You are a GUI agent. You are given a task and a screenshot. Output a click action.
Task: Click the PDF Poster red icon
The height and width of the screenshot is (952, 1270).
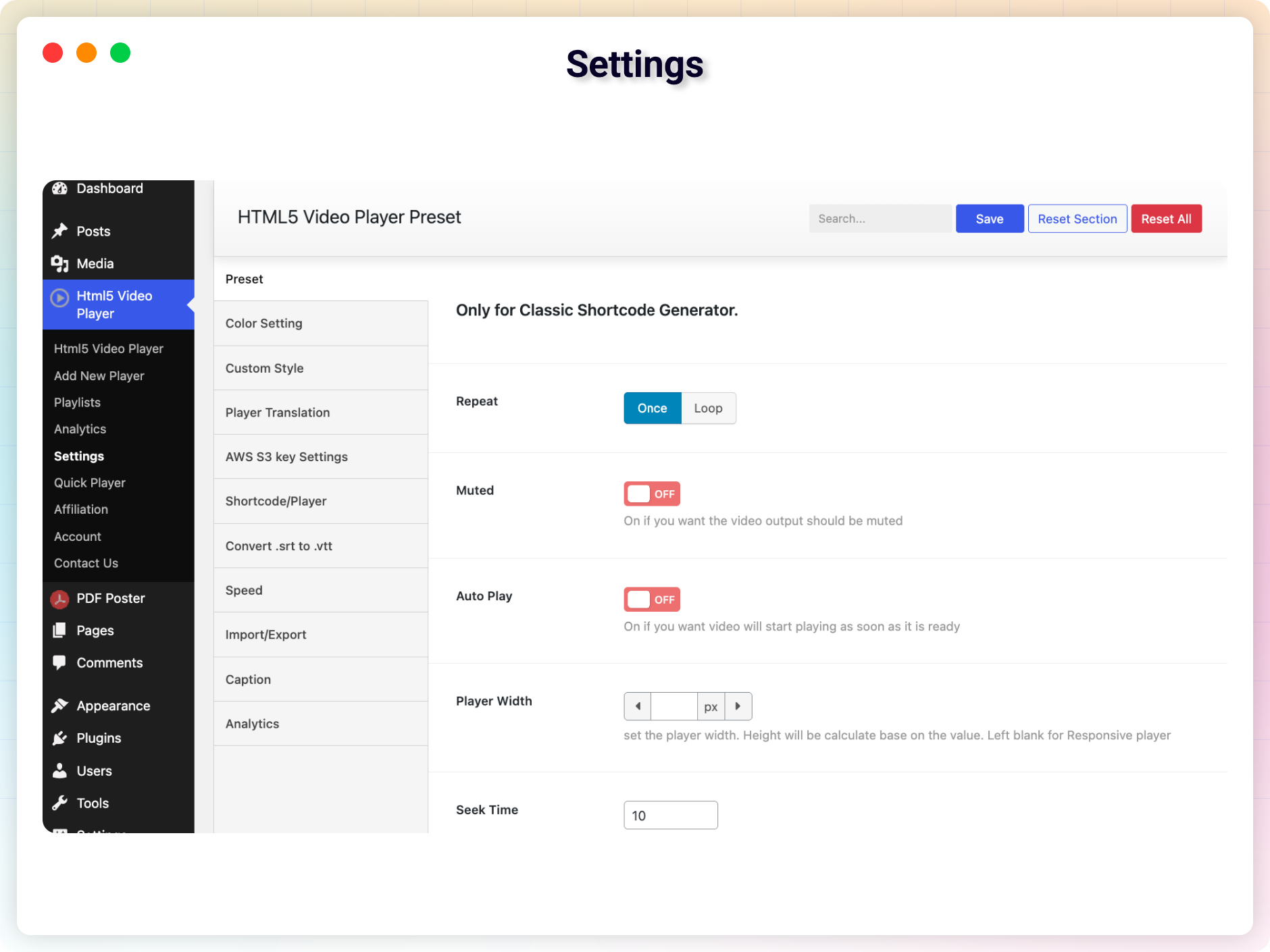click(x=60, y=599)
